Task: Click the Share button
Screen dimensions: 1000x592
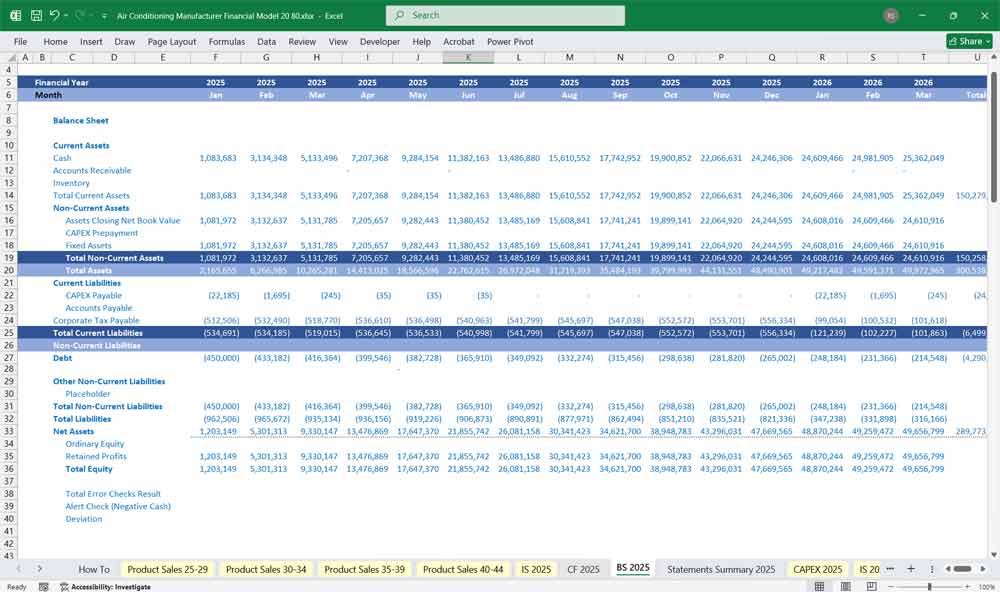Action: click(970, 41)
